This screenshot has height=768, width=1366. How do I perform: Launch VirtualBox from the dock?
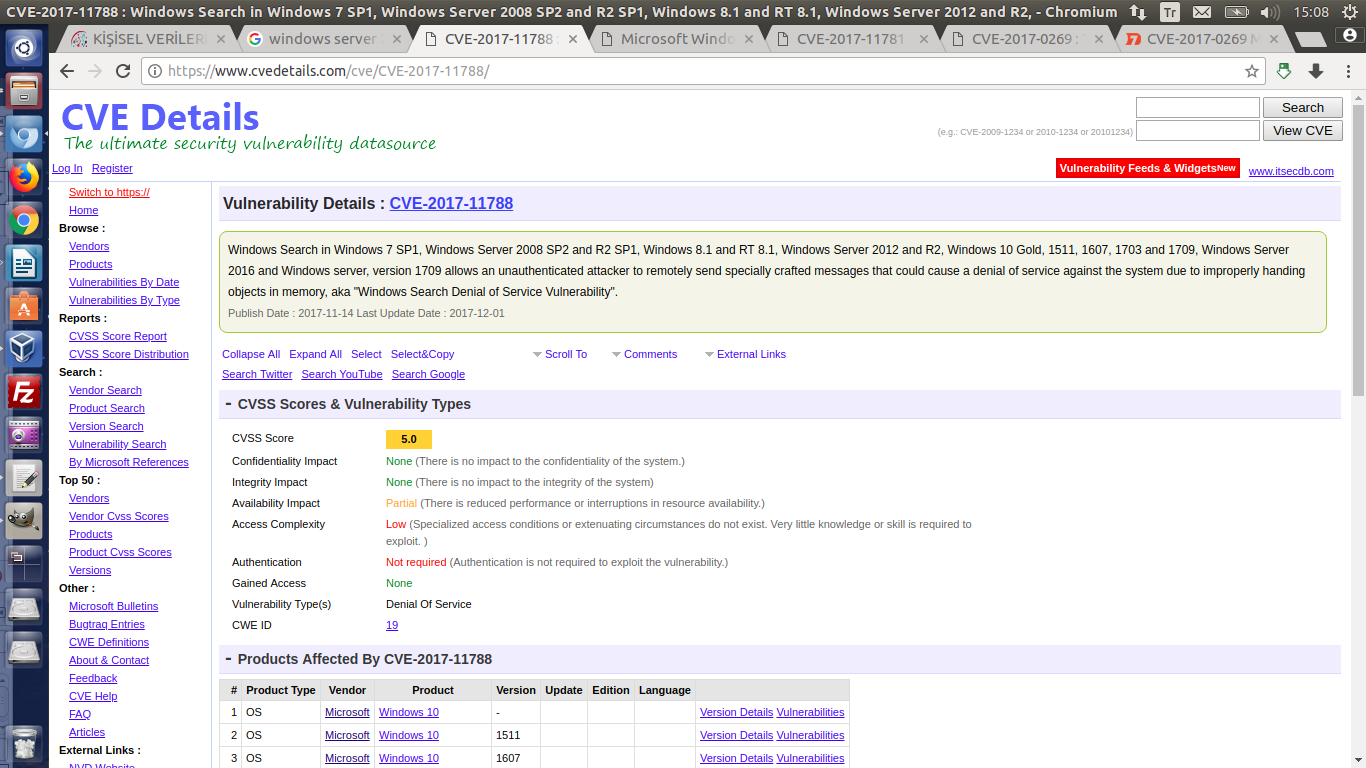pyautogui.click(x=24, y=350)
